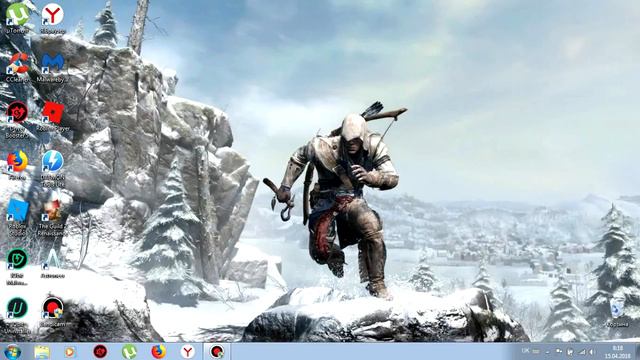Launch Yandex browser from the taskbar
Viewport: 640px width, 360px height.
pos(188,351)
